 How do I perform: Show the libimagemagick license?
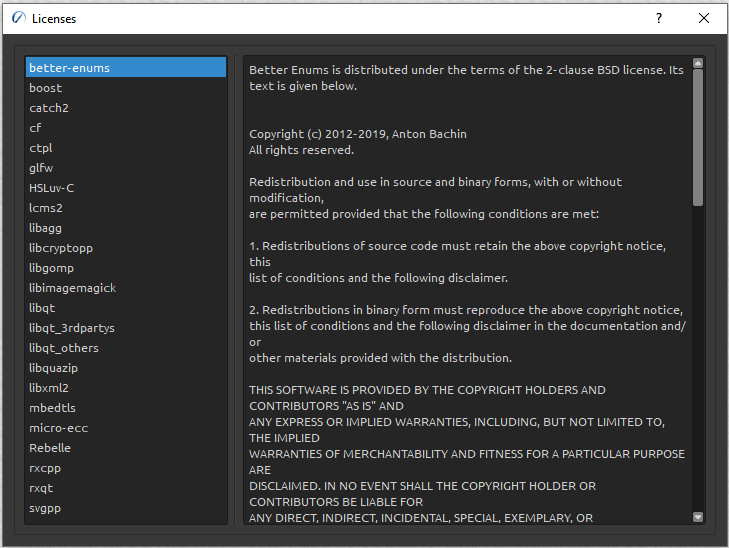click(72, 288)
